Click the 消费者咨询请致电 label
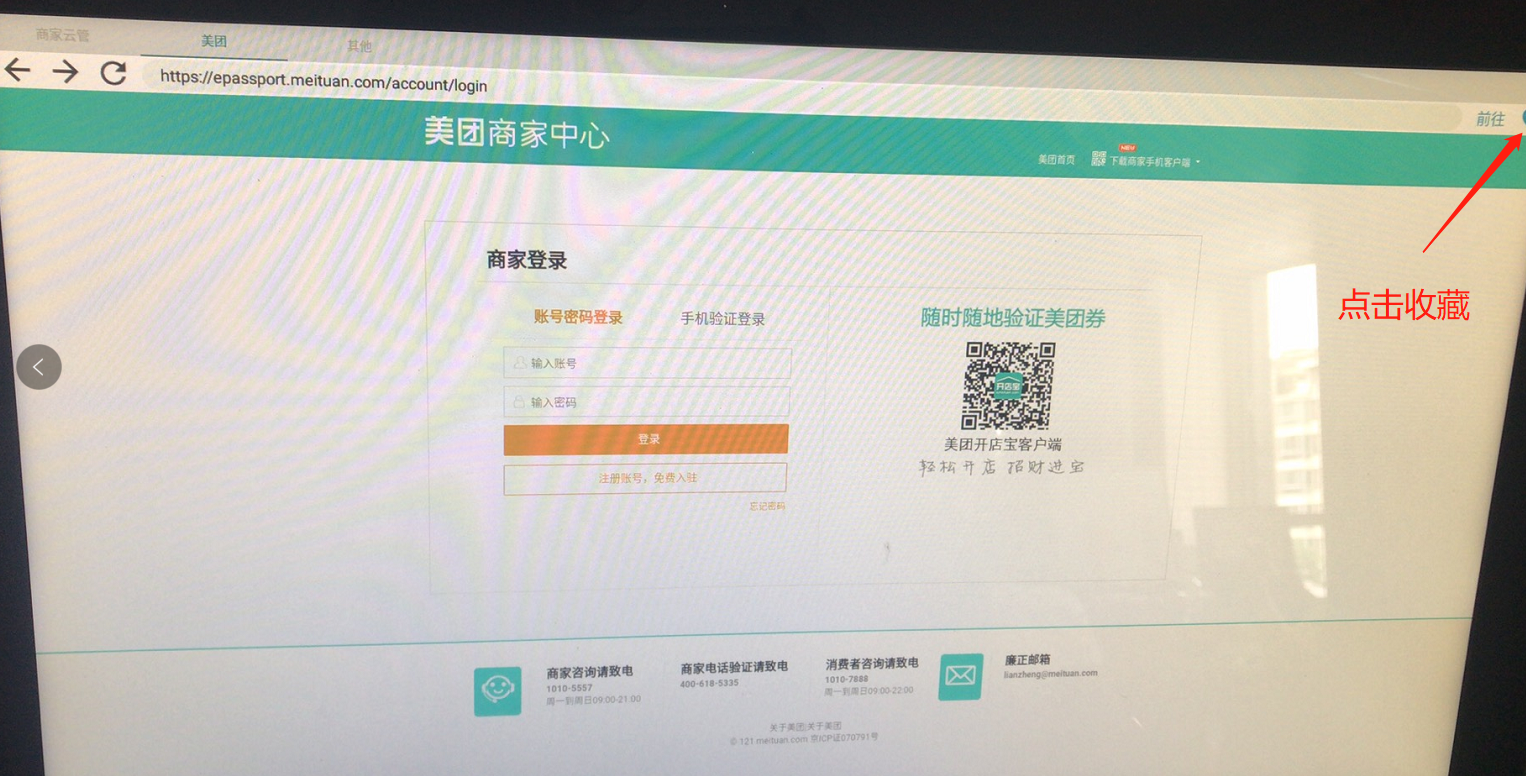Viewport: 1526px width, 776px height. pos(872,663)
